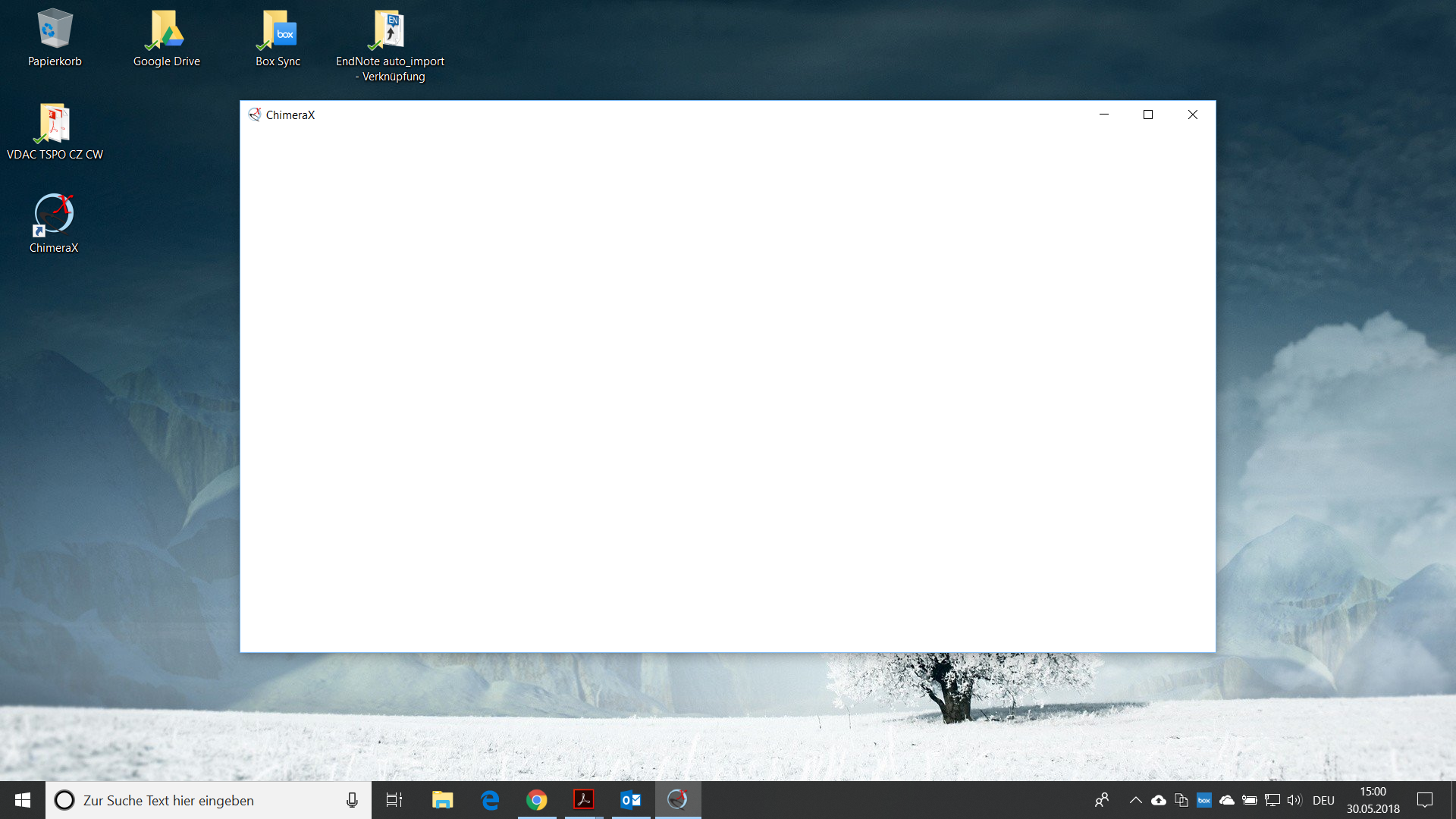Toggle Task View on the taskbar
Image resolution: width=1456 pixels, height=819 pixels.
pyautogui.click(x=394, y=800)
